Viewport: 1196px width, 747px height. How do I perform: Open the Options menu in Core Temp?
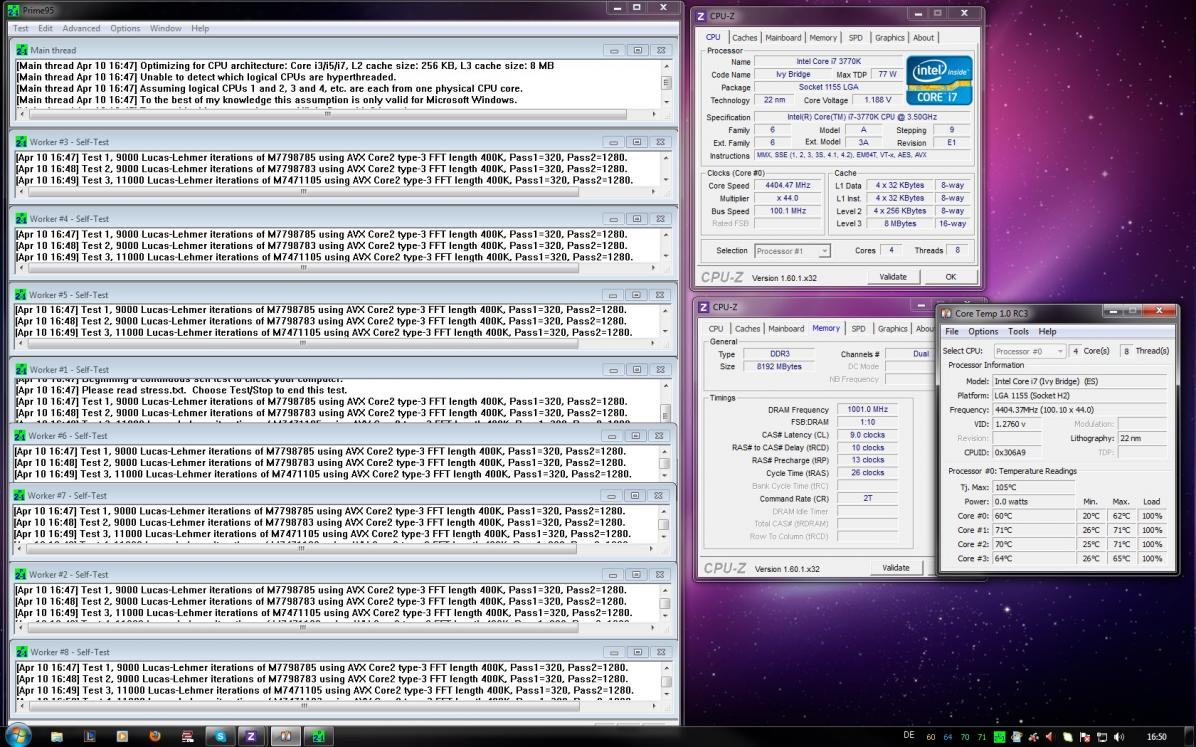pyautogui.click(x=983, y=331)
